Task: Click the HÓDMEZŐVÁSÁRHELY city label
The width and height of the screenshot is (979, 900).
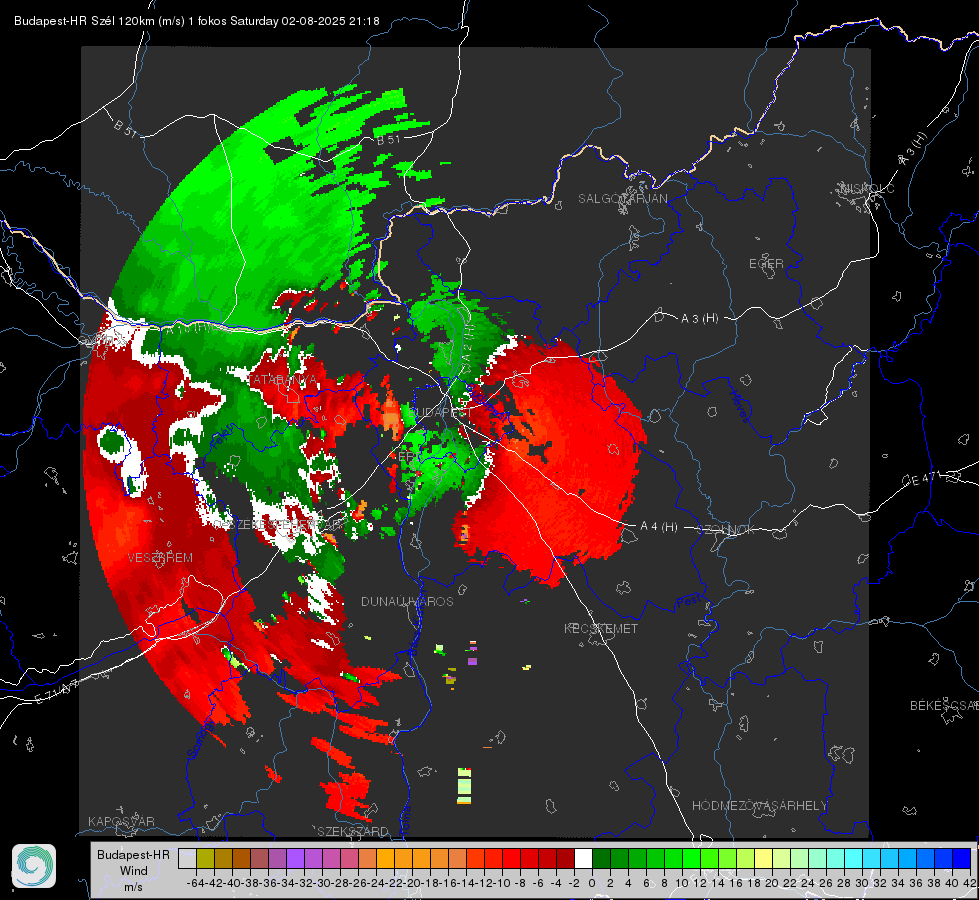Action: click(x=760, y=806)
